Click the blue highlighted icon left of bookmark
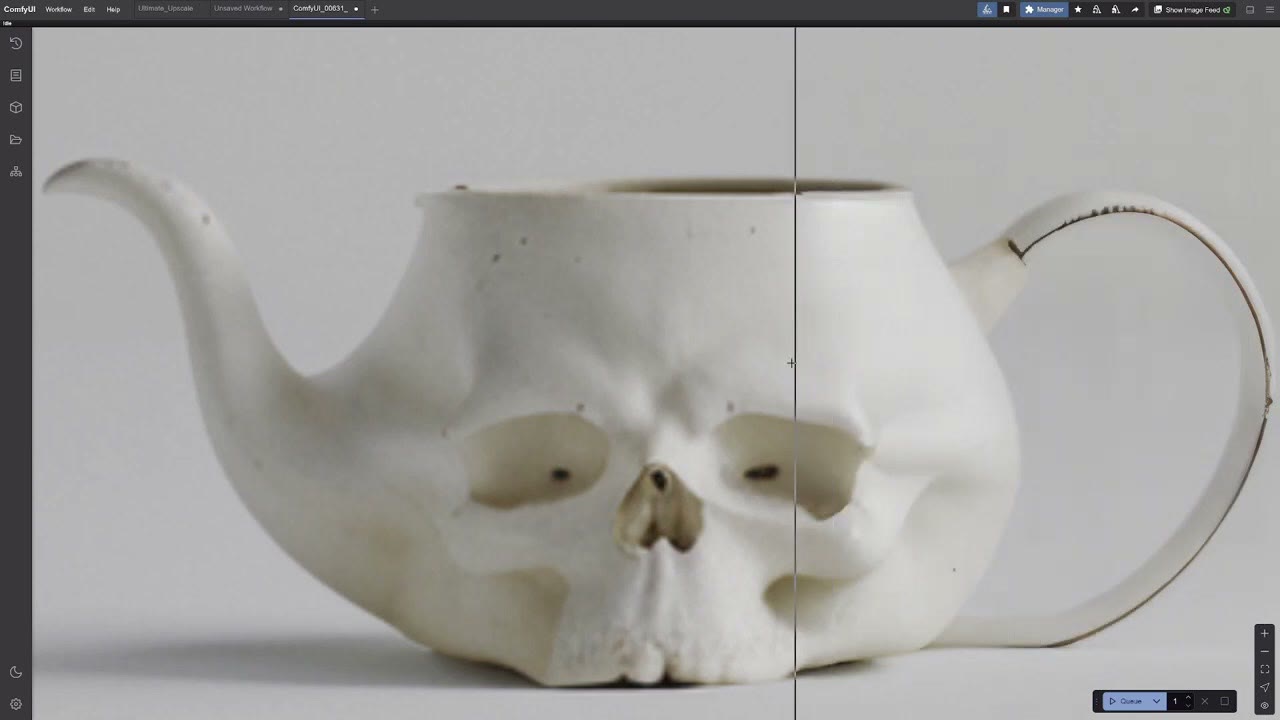The height and width of the screenshot is (720, 1280). click(x=987, y=10)
